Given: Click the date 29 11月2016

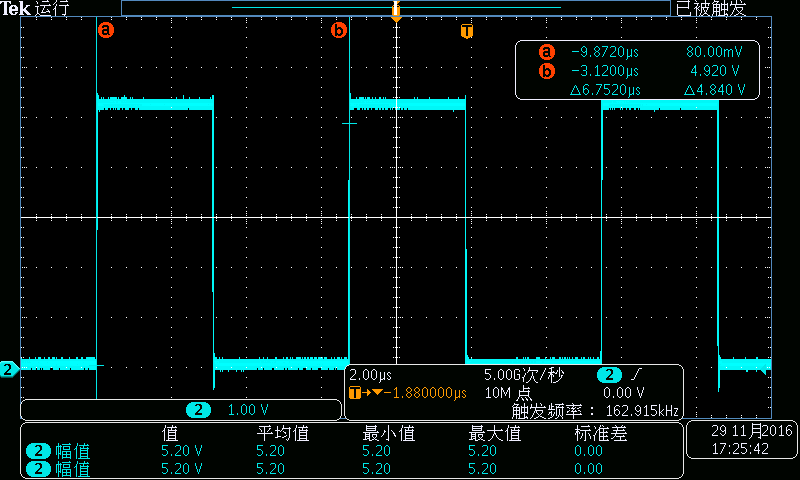Looking at the screenshot, I should point(752,431).
